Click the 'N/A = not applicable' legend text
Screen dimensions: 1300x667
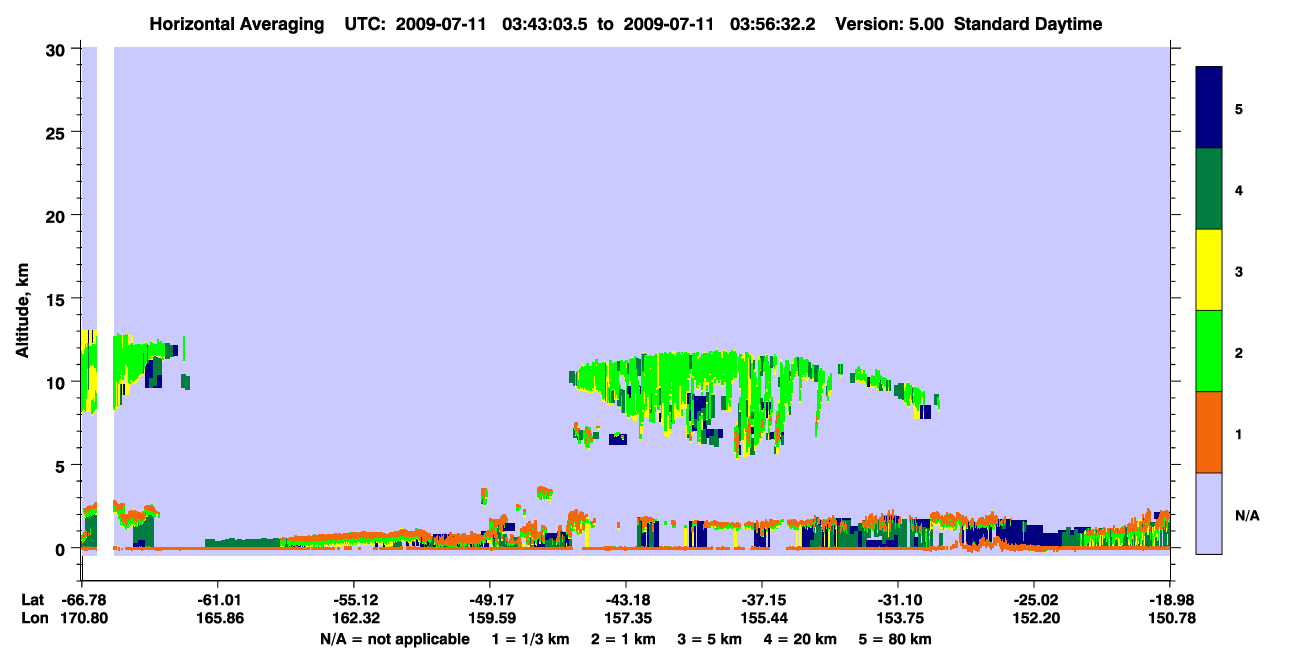click(394, 639)
